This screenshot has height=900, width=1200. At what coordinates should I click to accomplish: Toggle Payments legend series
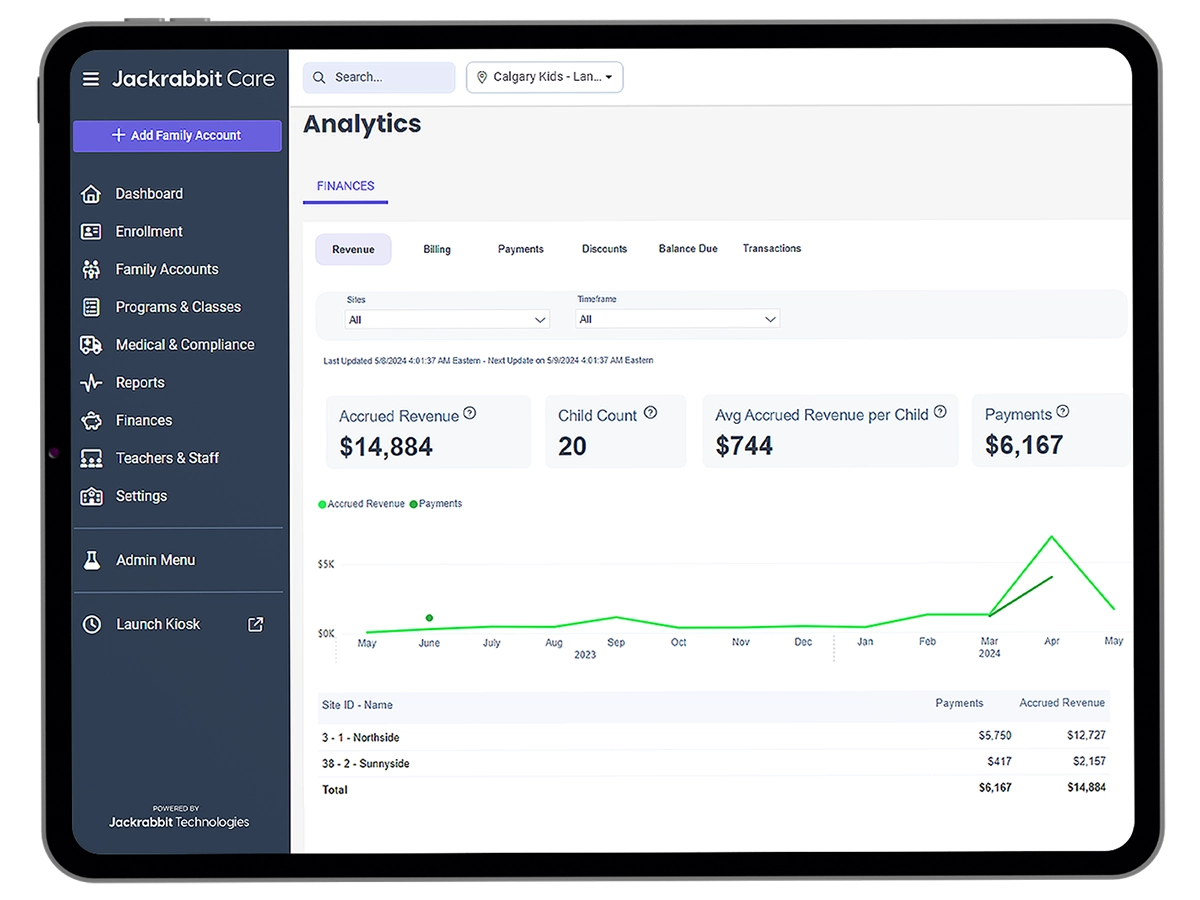click(436, 504)
